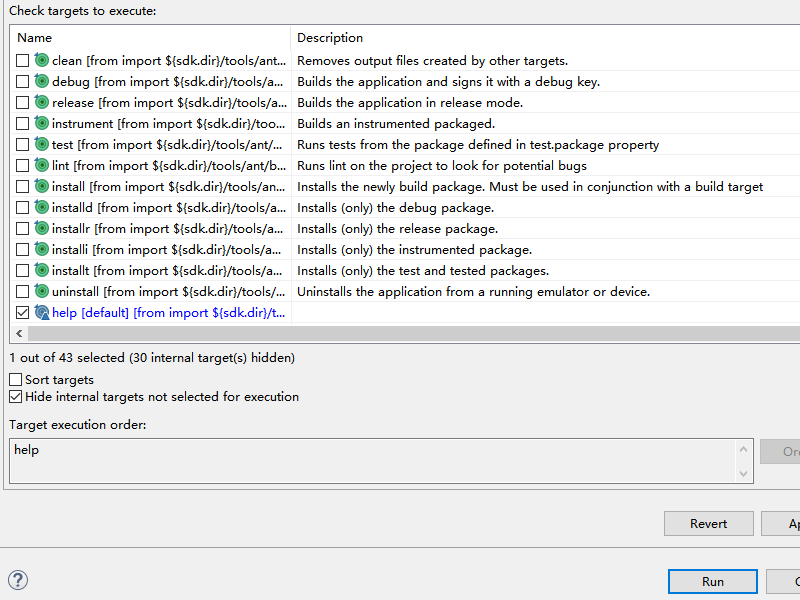The height and width of the screenshot is (600, 800).
Task: Uncheck the help default target checkbox
Action: (x=23, y=313)
